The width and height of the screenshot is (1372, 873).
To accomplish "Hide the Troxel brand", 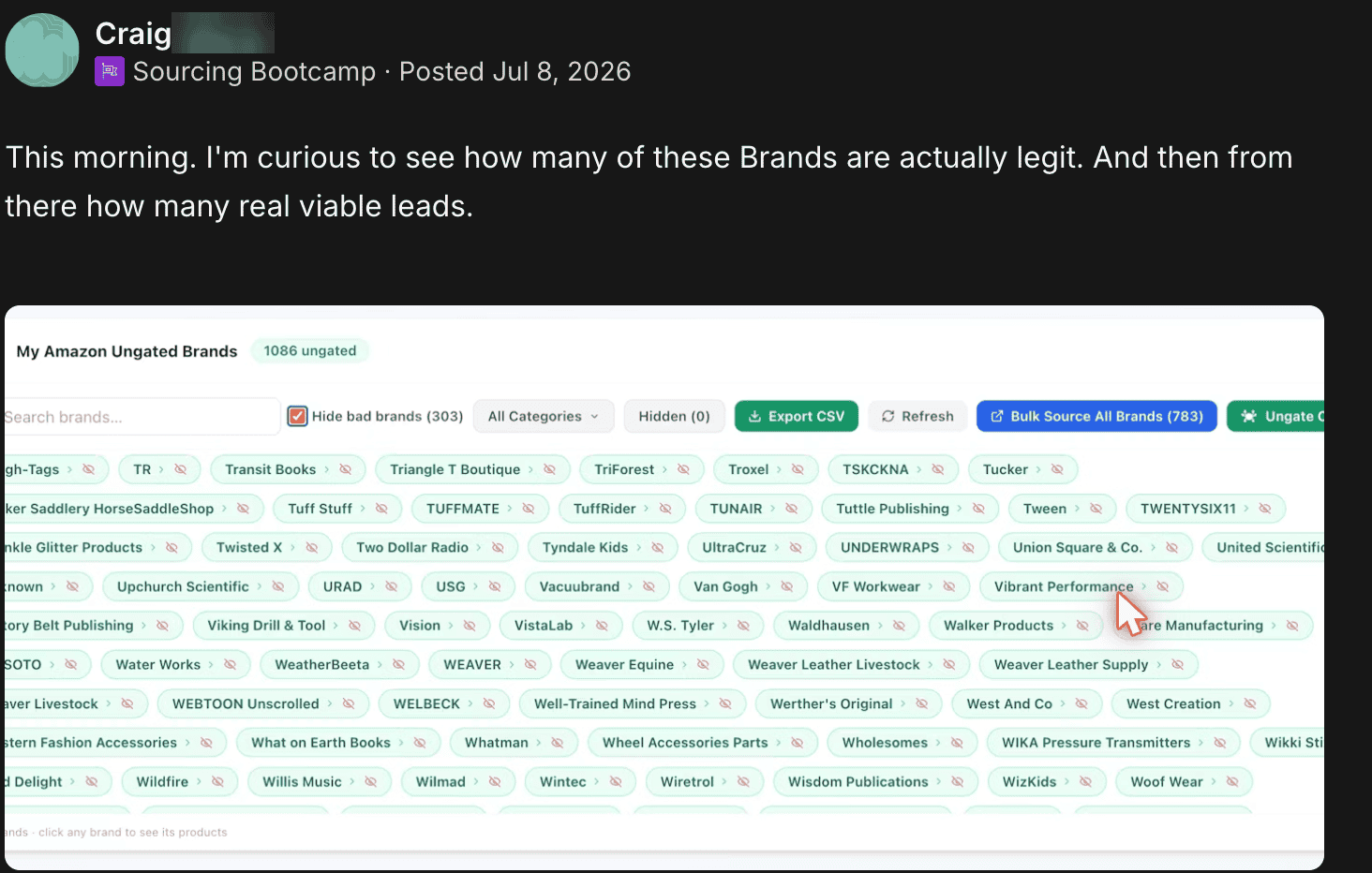I will tap(798, 469).
